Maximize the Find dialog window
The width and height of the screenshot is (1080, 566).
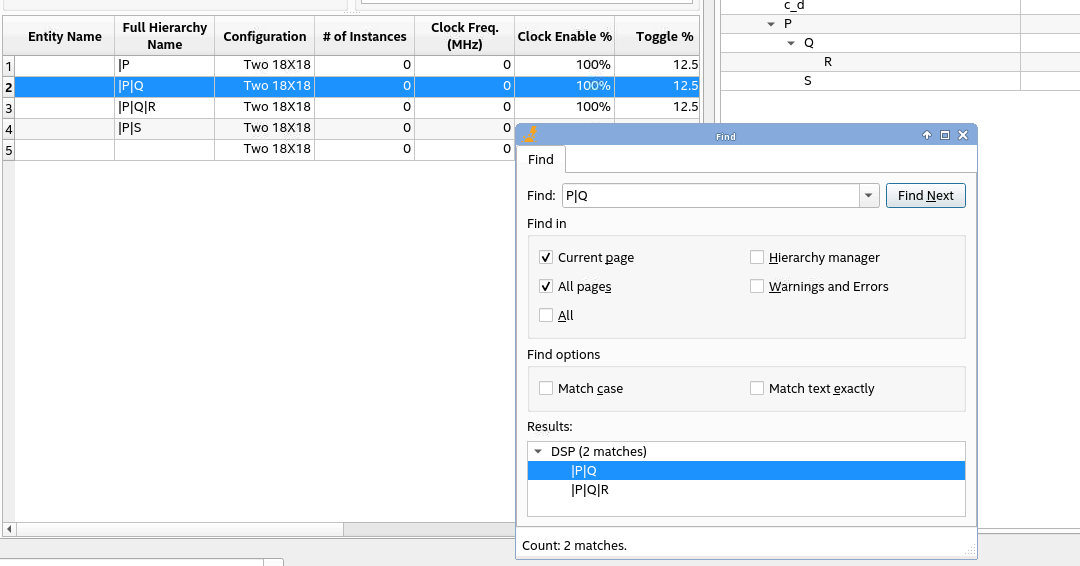(x=945, y=136)
